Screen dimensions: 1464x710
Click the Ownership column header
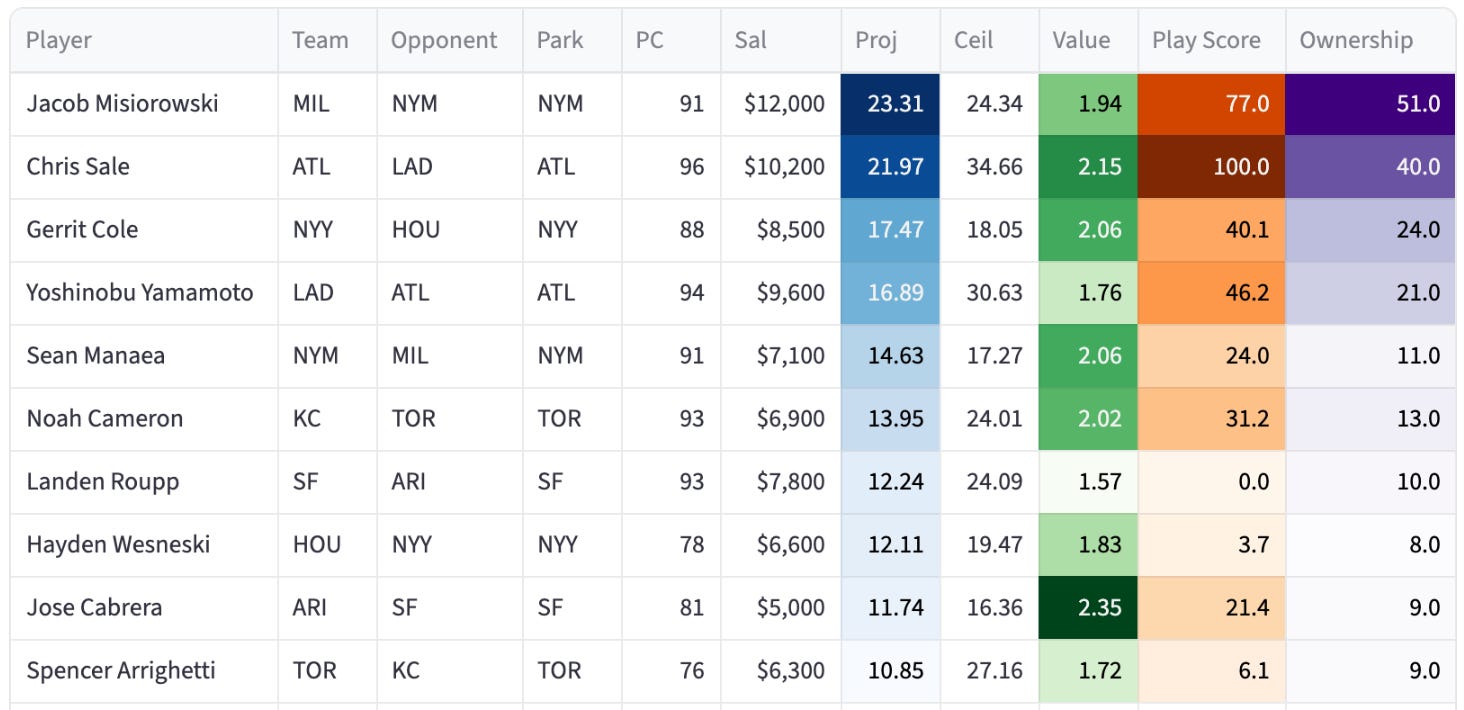coord(1370,41)
